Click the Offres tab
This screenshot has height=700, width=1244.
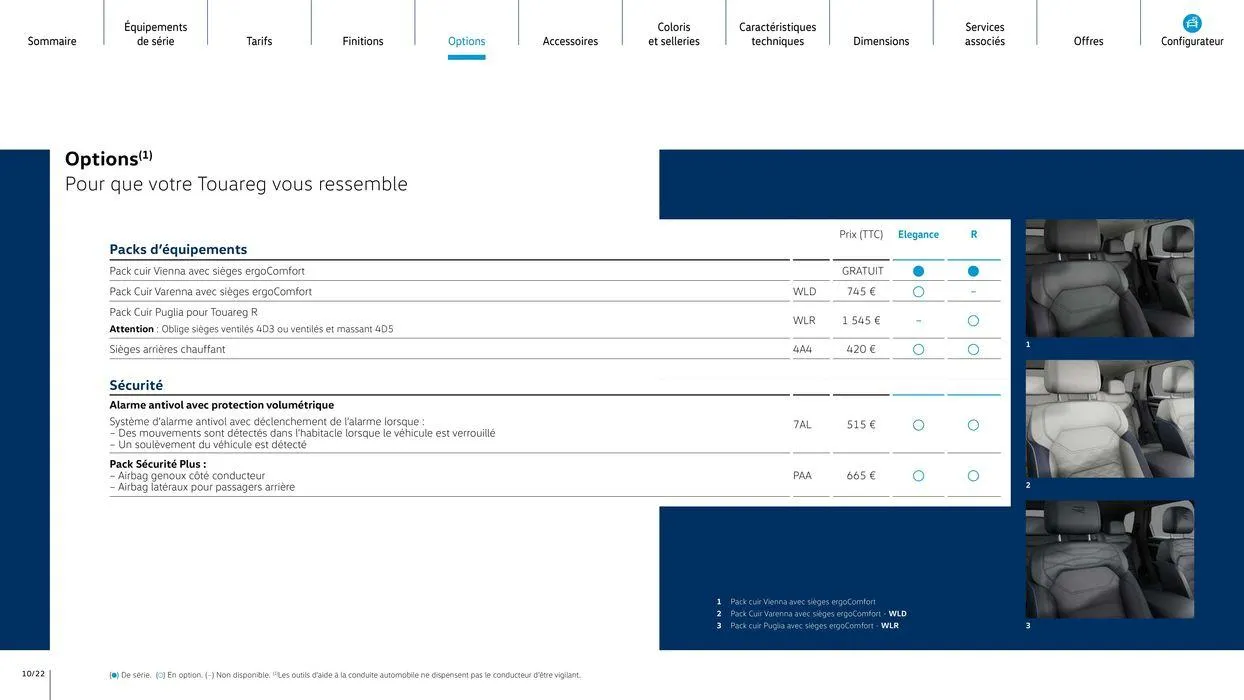pos(1089,41)
